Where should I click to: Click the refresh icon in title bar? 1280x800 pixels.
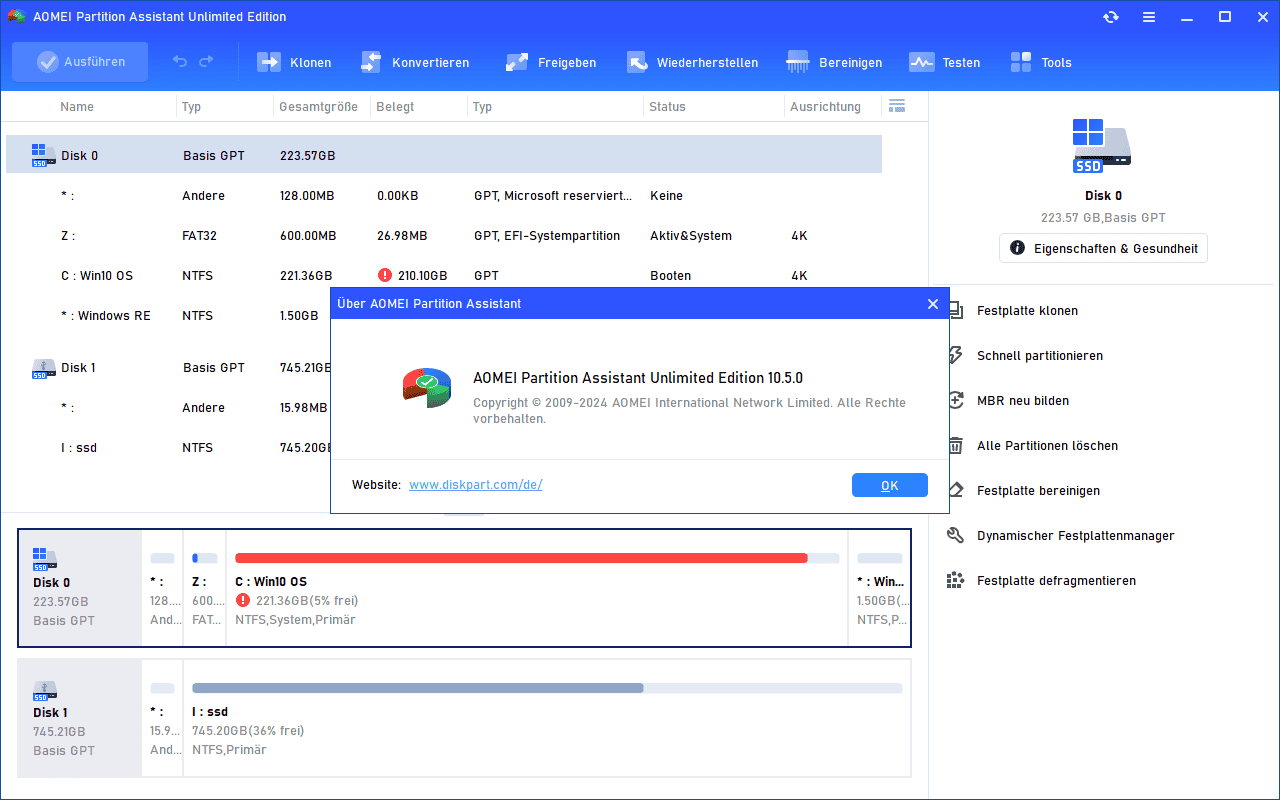pos(1111,17)
